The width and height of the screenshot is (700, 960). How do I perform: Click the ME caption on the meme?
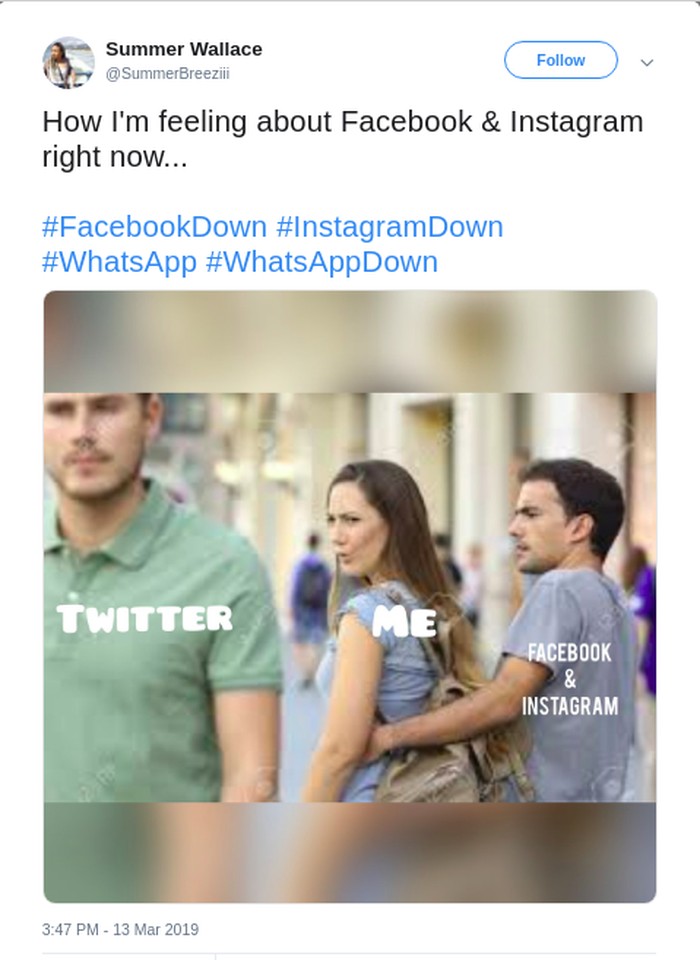[405, 622]
